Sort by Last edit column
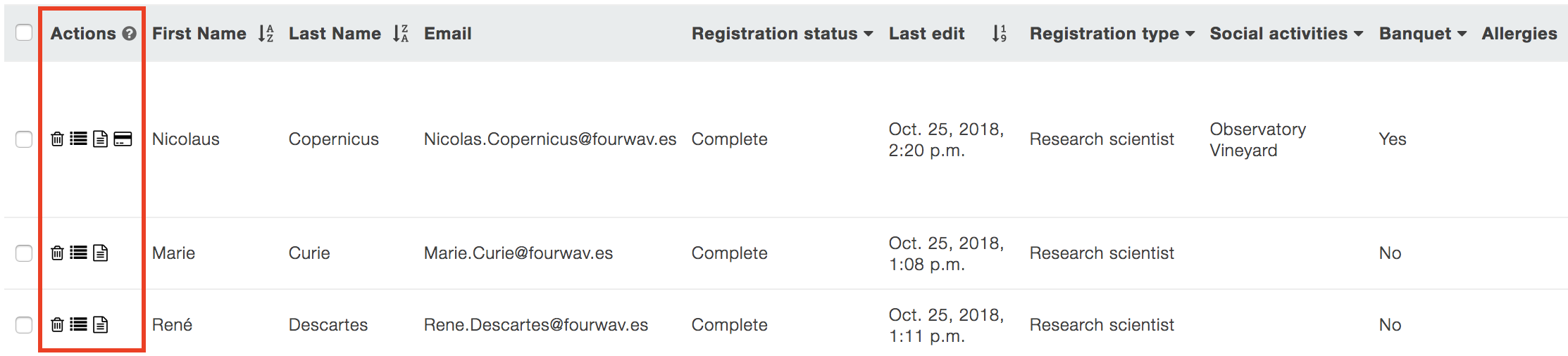 [1000, 34]
